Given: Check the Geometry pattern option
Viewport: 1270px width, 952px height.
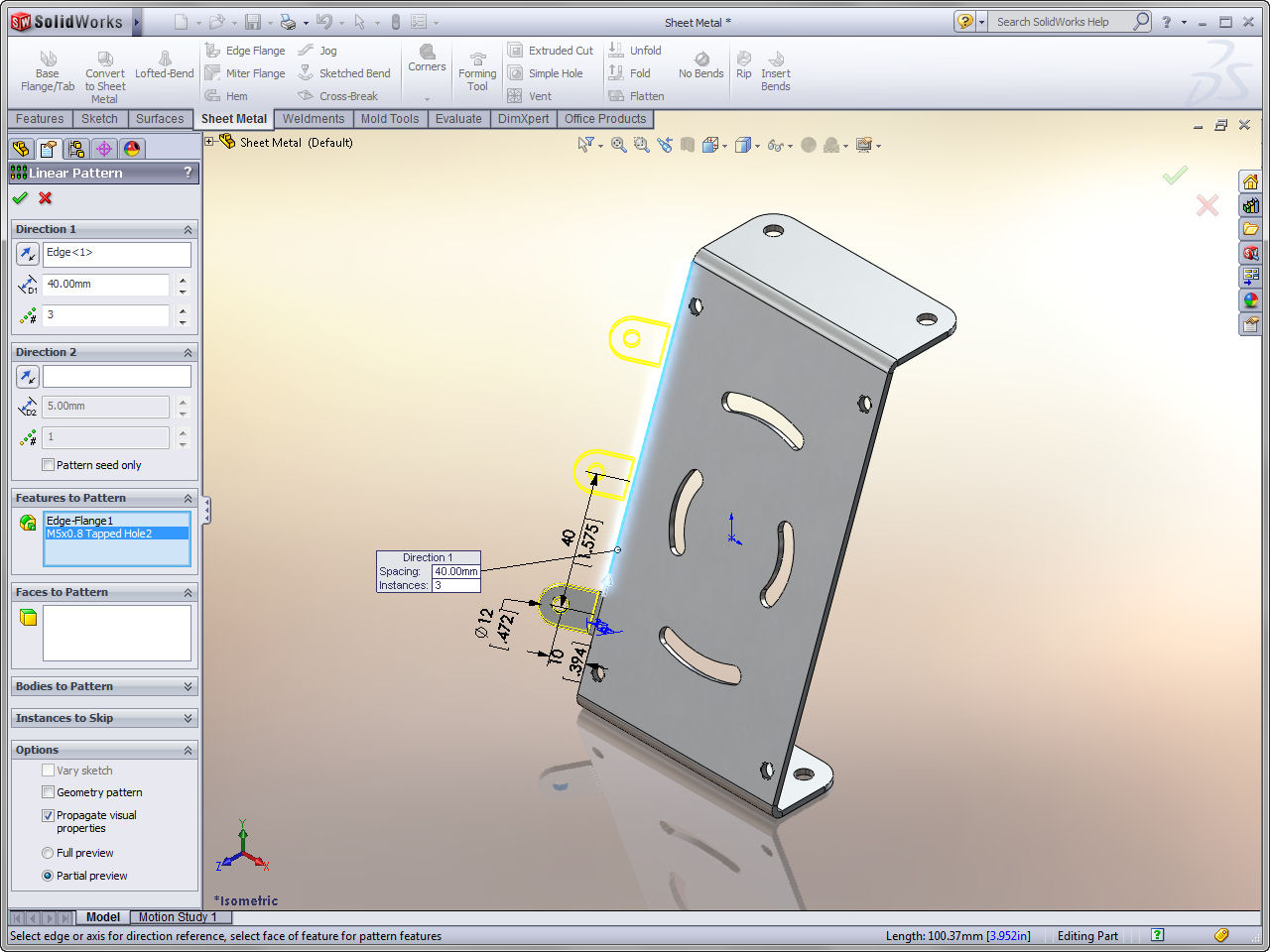Looking at the screenshot, I should pyautogui.click(x=49, y=792).
